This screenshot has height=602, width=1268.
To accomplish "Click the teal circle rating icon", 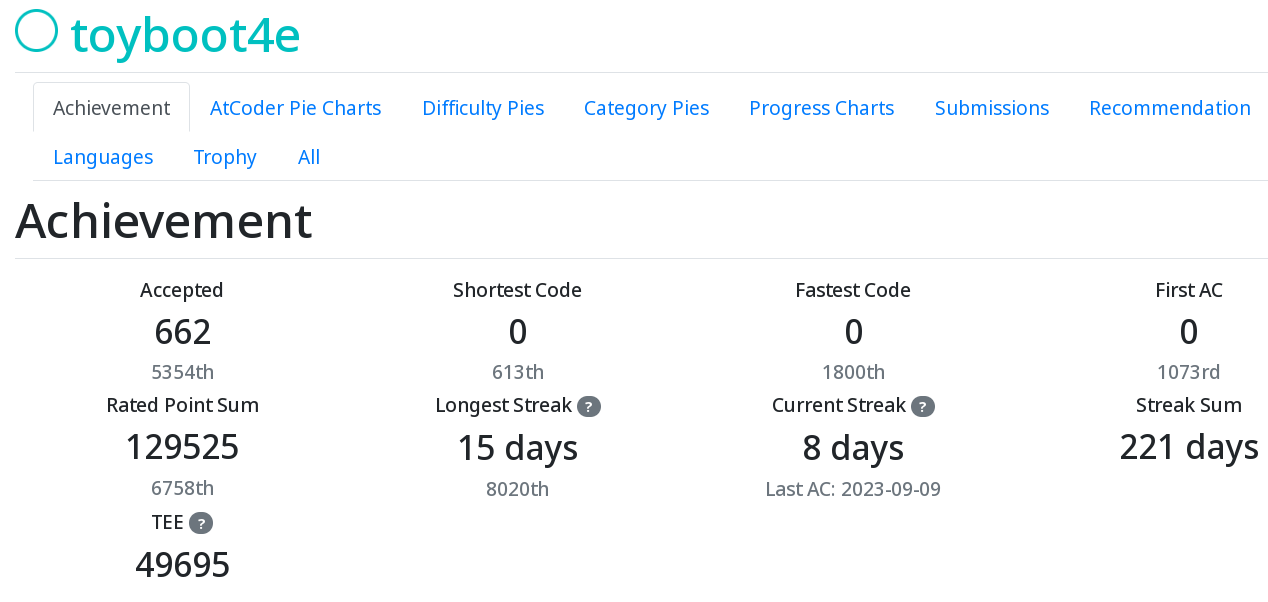I will pos(37,30).
